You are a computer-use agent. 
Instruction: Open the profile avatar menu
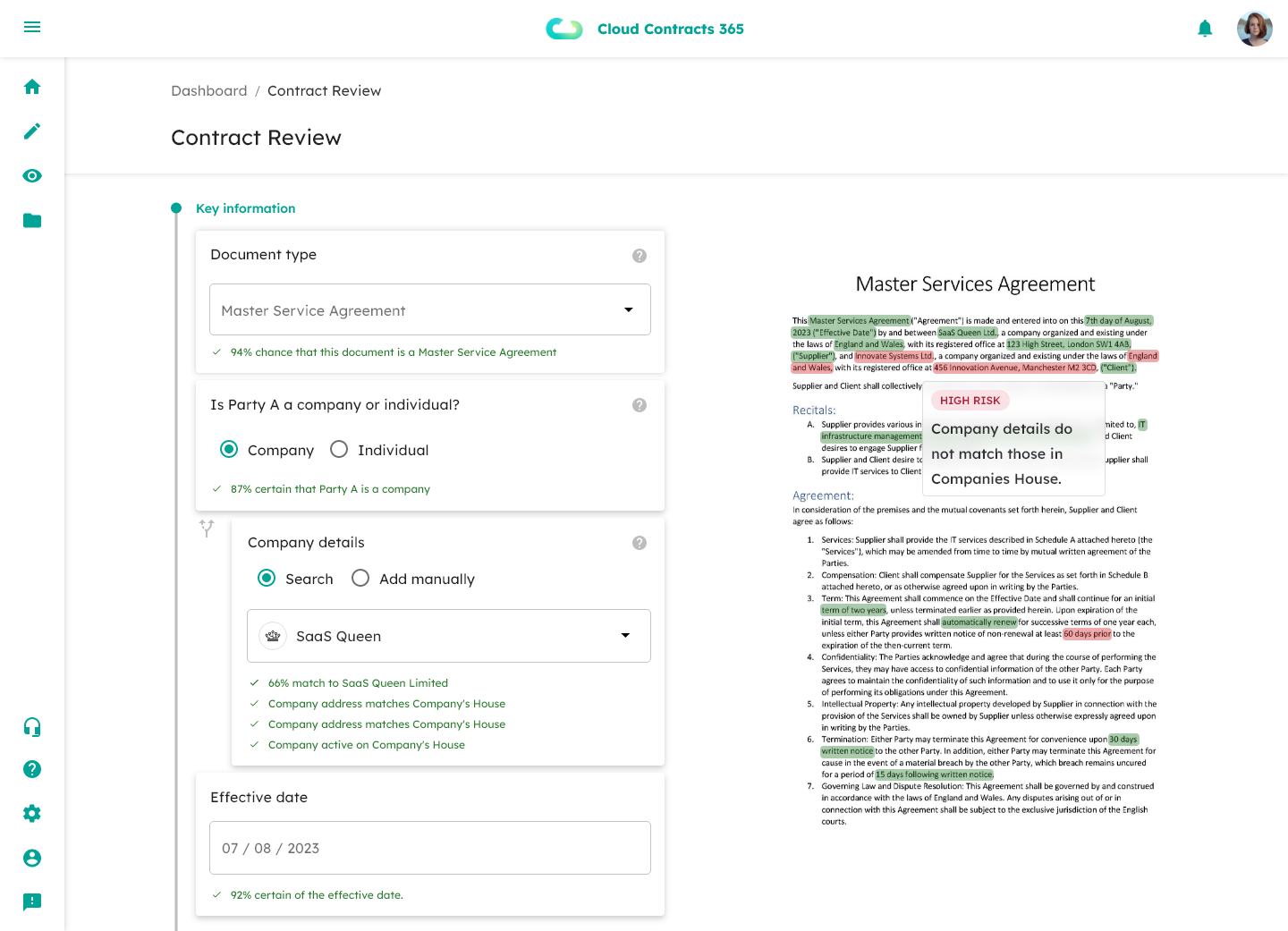(x=1255, y=28)
